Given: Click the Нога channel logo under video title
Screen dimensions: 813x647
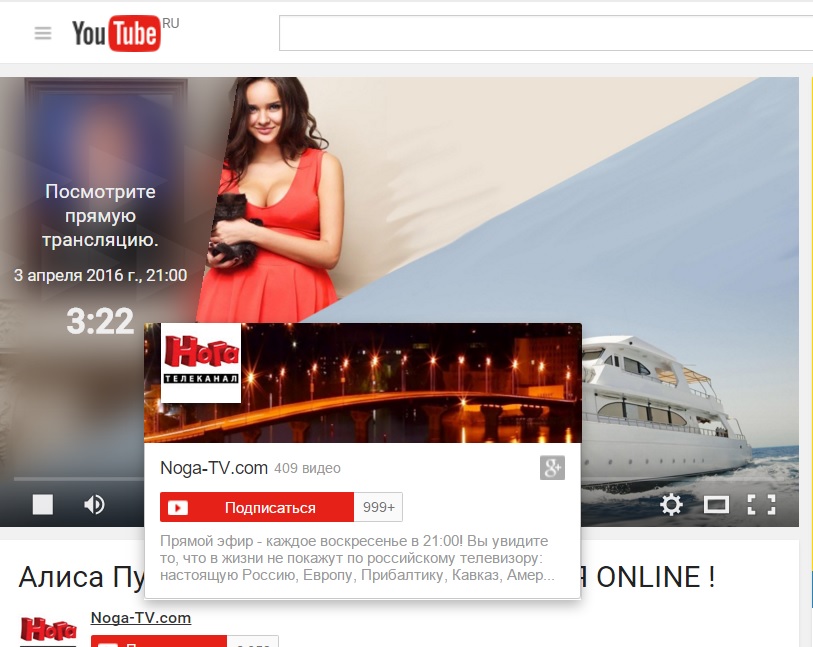Looking at the screenshot, I should tap(48, 629).
